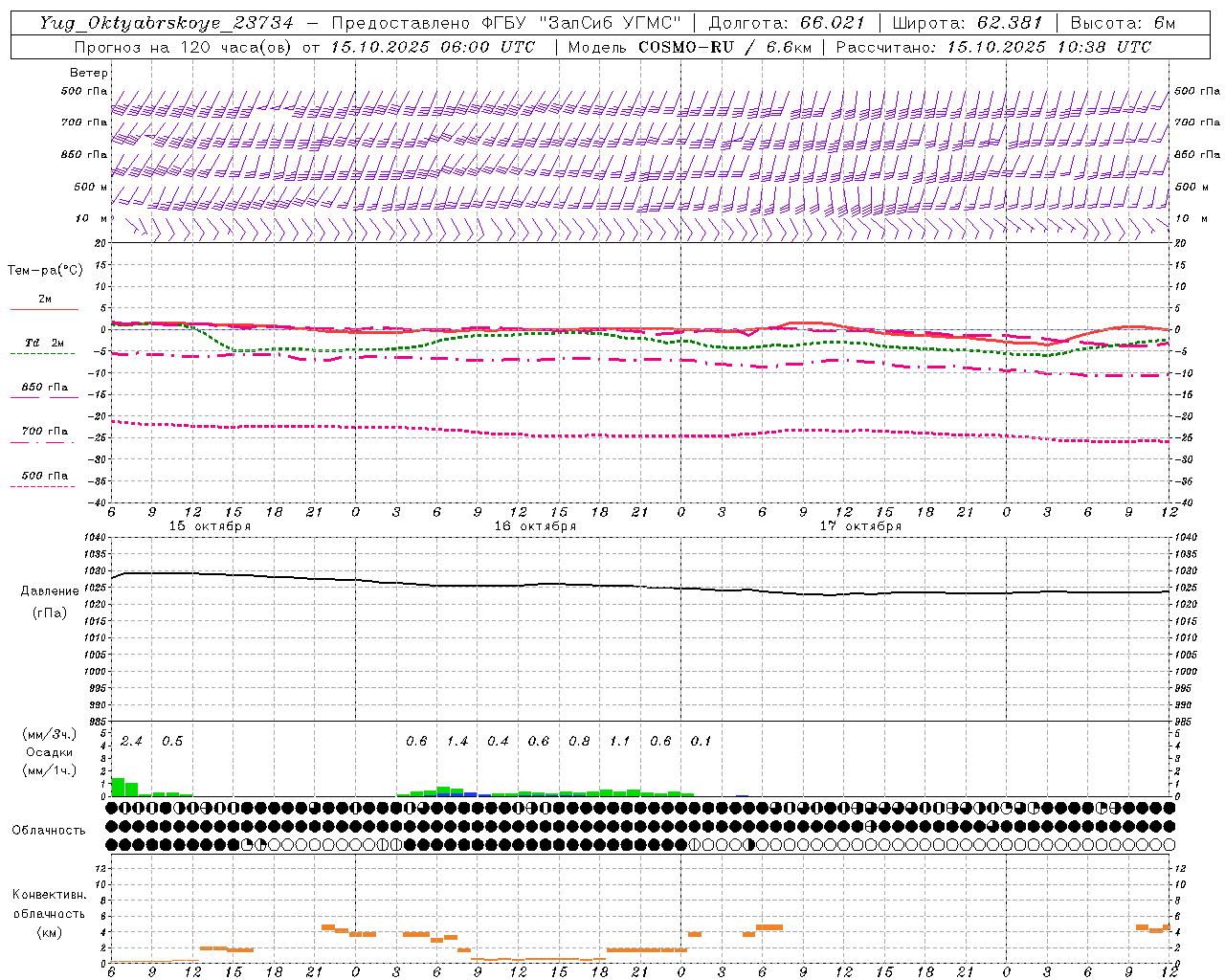Click the 16 октября date label

(535, 526)
